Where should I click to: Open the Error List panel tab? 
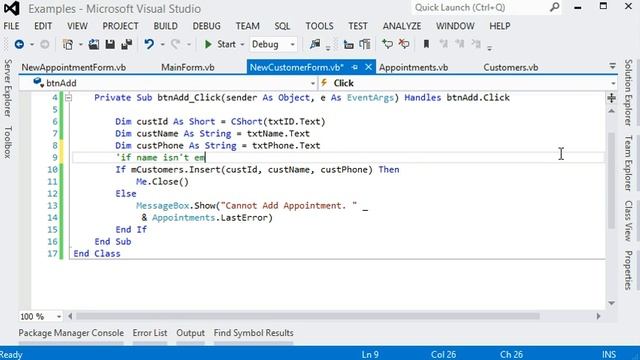(x=150, y=333)
